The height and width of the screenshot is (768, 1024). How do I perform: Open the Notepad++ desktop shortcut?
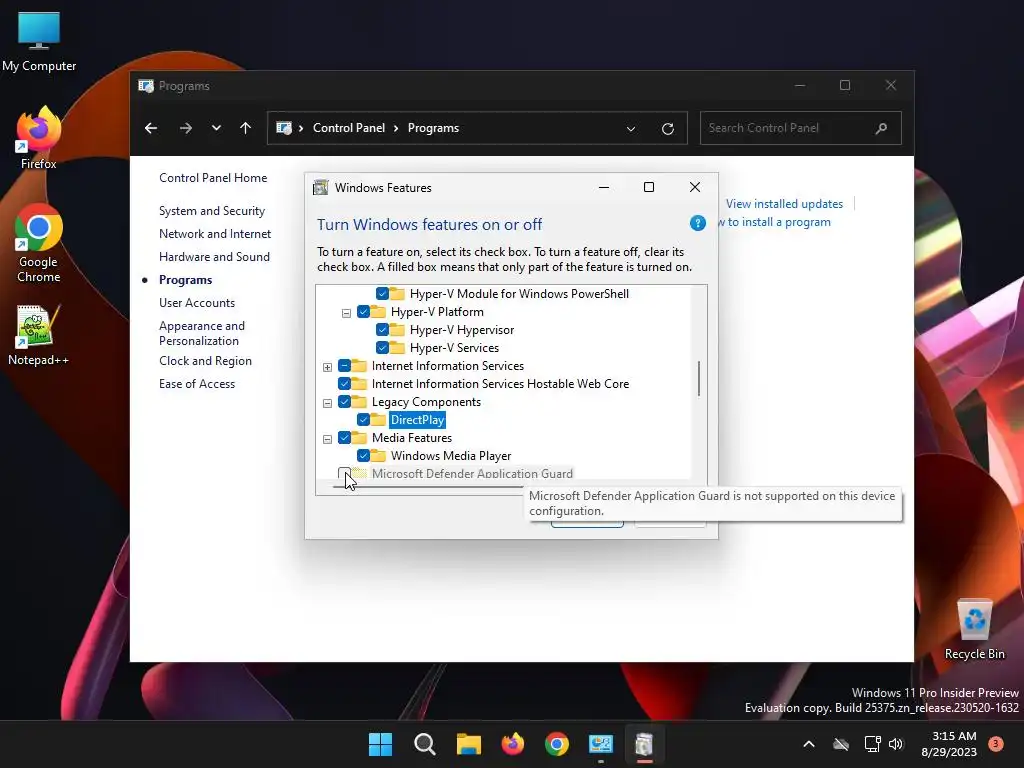point(39,334)
